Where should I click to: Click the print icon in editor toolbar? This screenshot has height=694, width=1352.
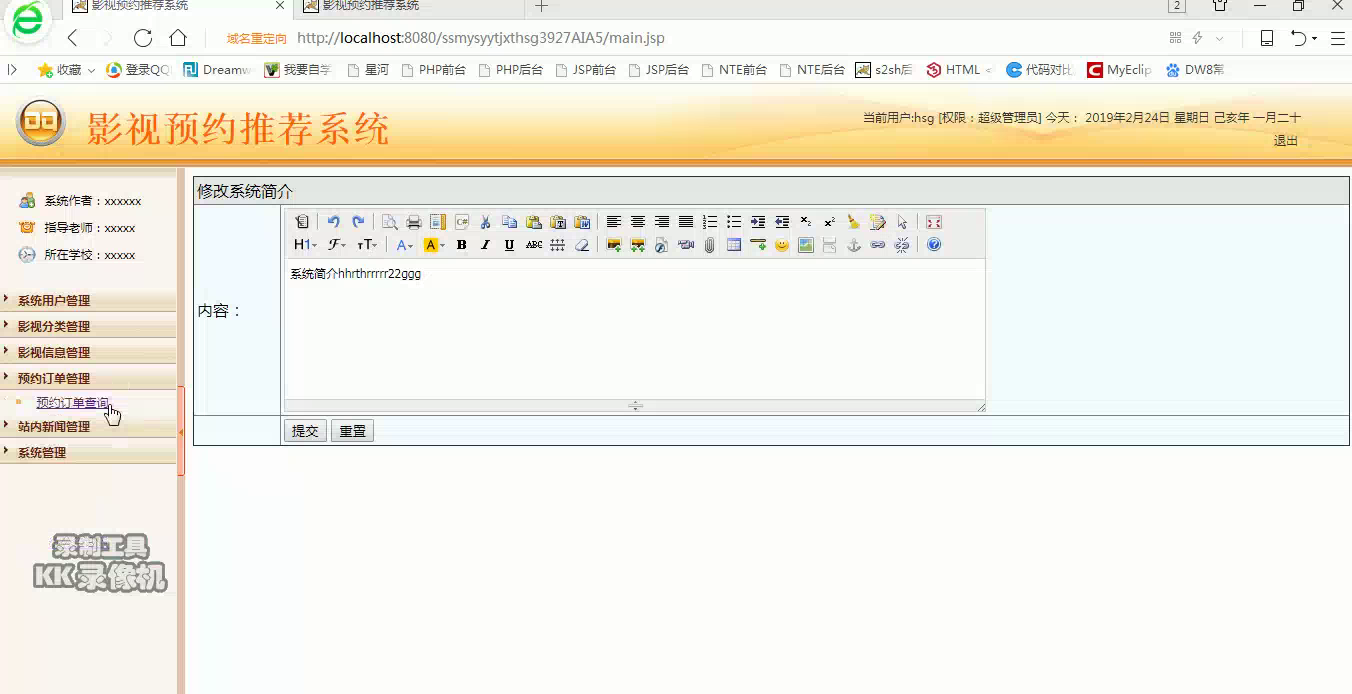point(414,222)
